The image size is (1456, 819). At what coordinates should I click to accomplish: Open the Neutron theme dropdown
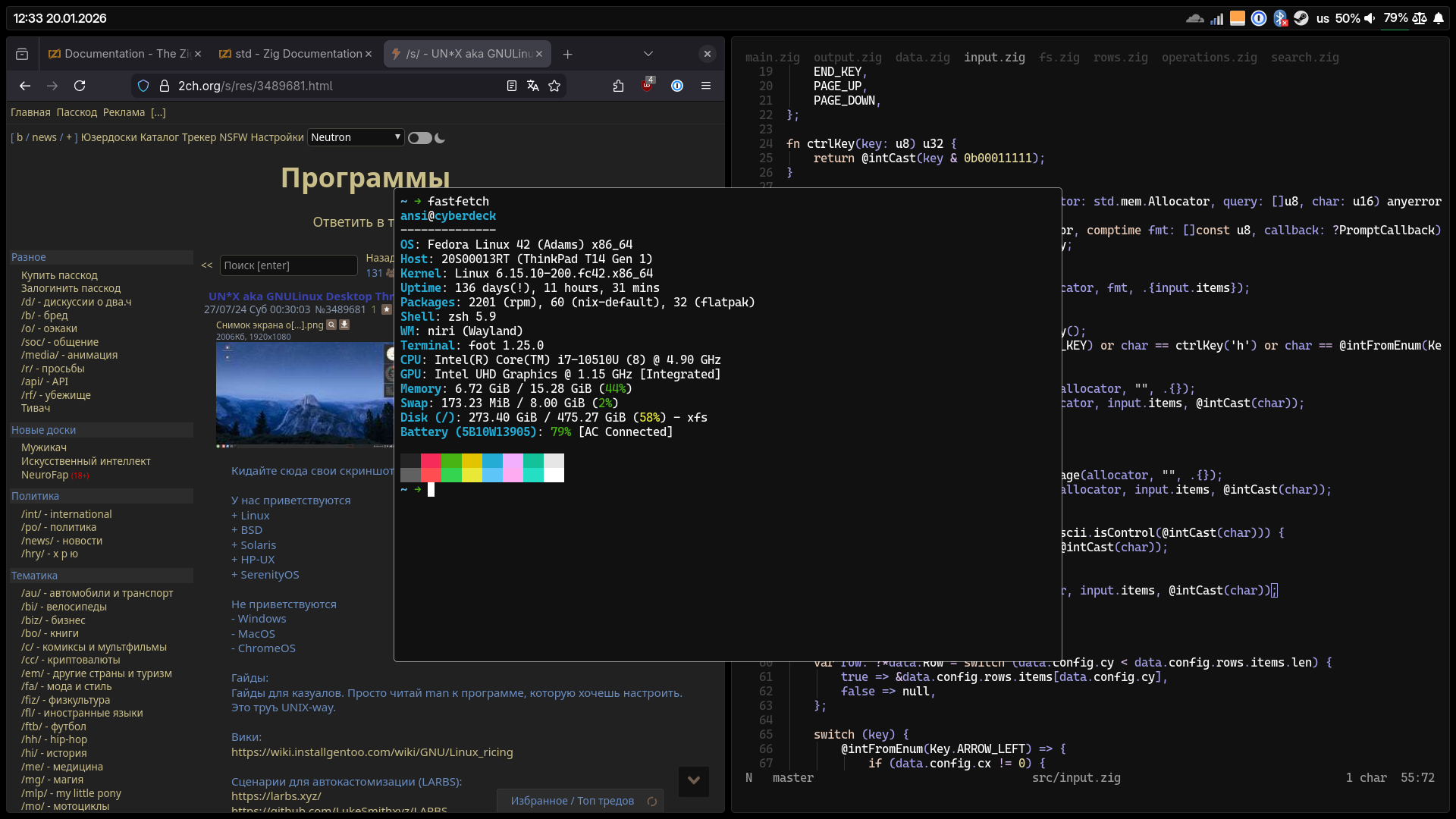pyautogui.click(x=355, y=137)
